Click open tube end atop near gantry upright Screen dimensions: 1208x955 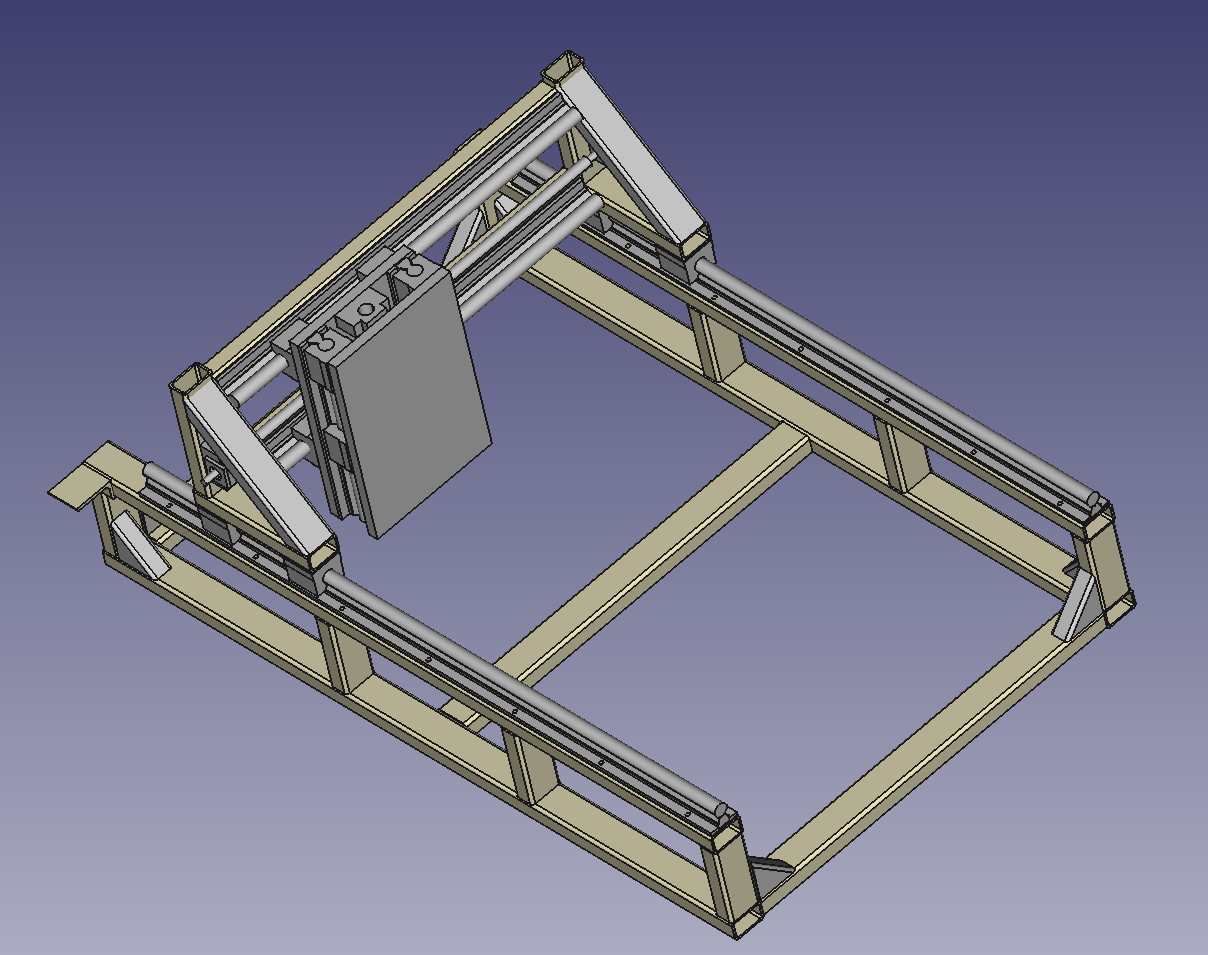tap(191, 380)
